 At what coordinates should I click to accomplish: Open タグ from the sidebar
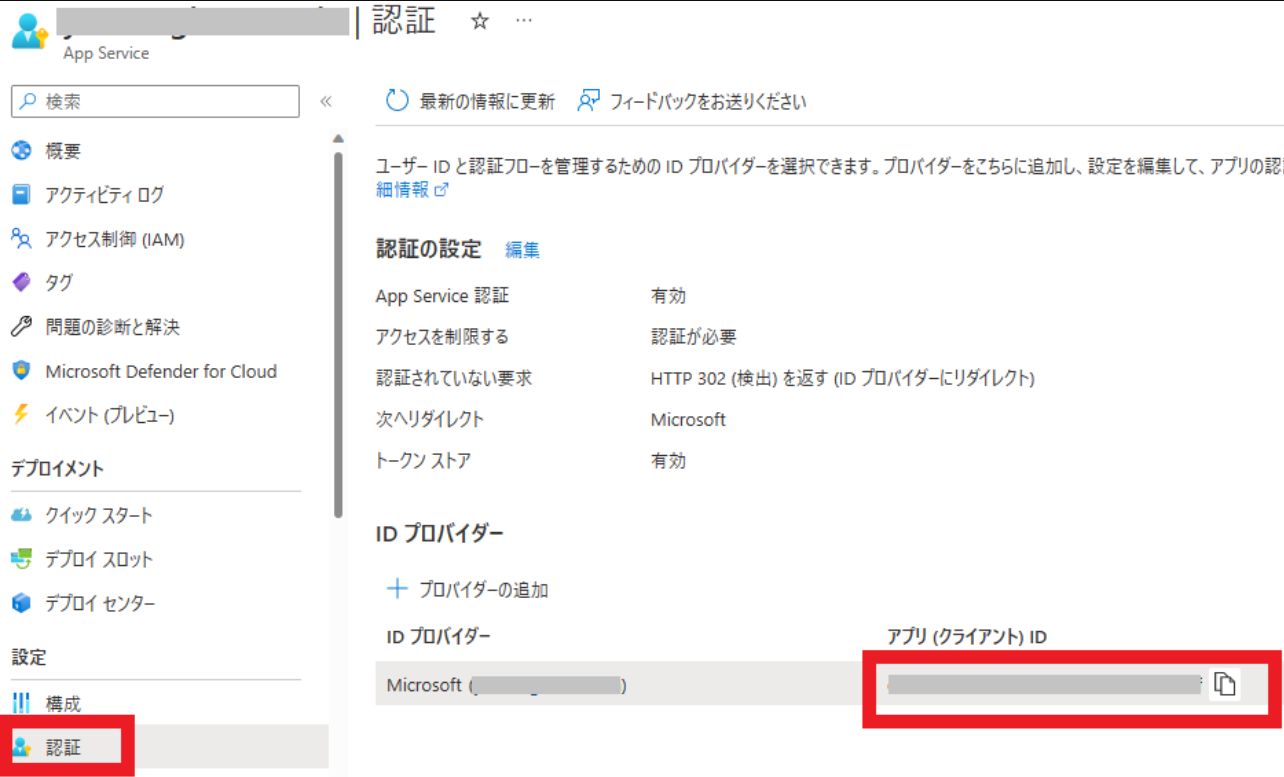pos(58,283)
